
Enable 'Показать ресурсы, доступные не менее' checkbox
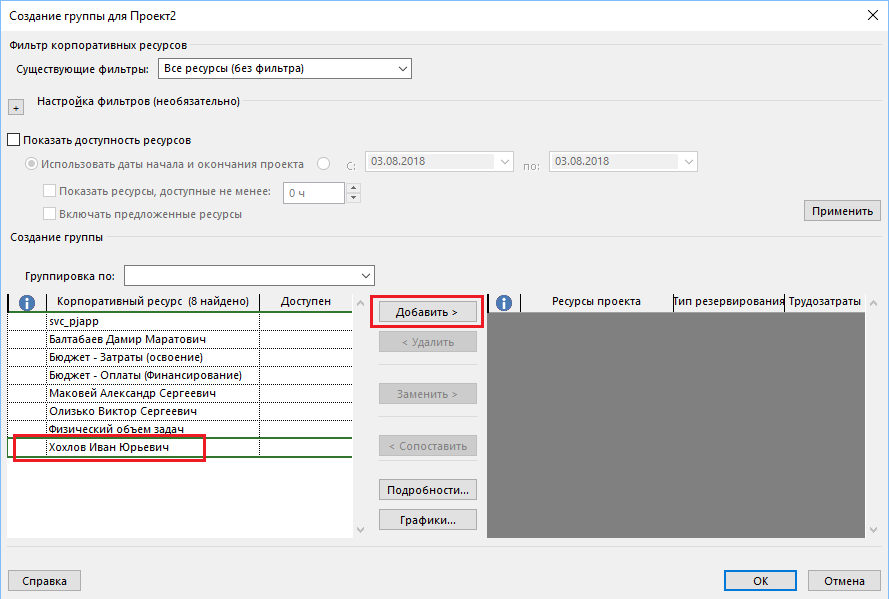pyautogui.click(x=49, y=191)
